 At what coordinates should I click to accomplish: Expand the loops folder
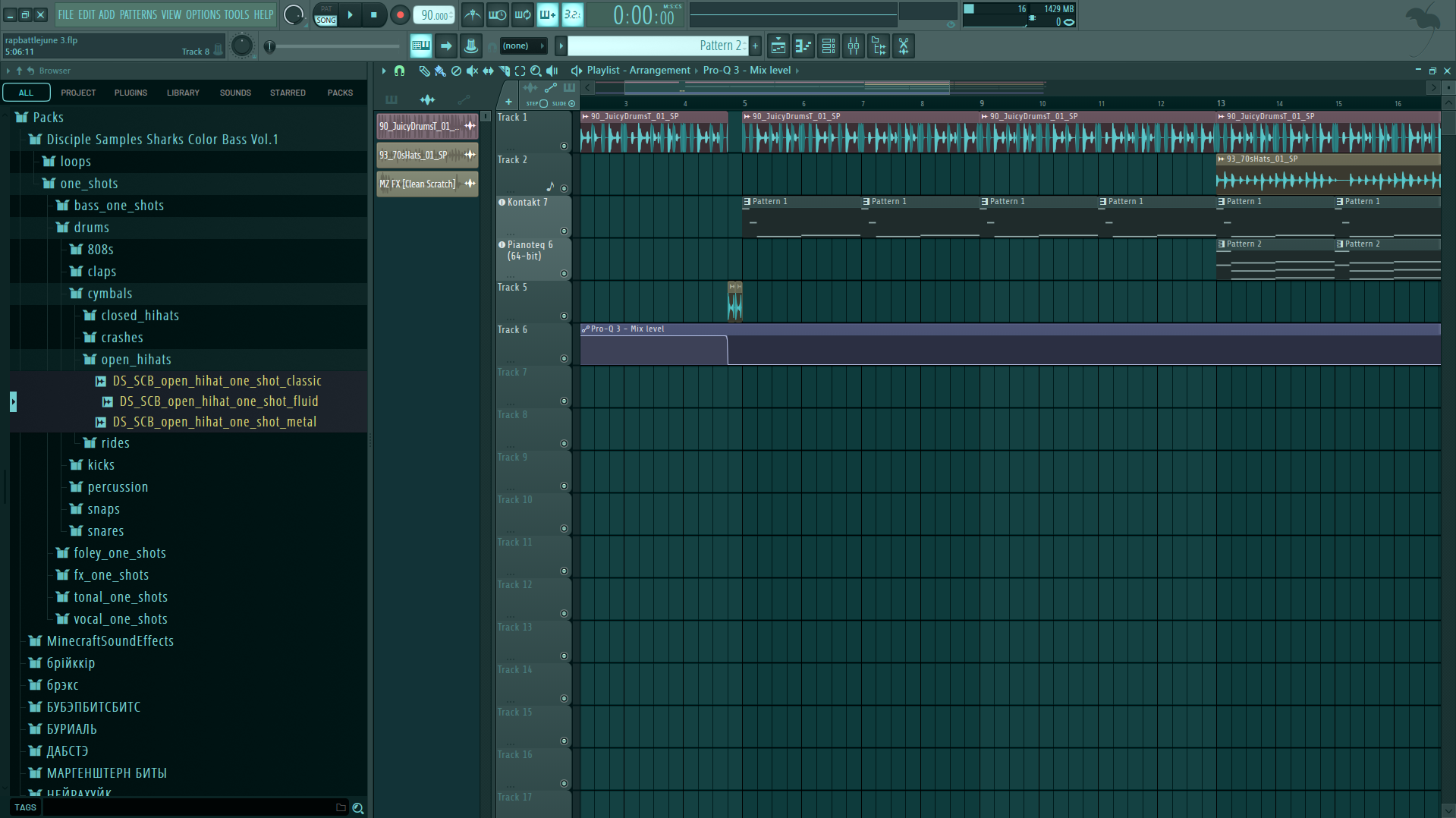point(49,162)
